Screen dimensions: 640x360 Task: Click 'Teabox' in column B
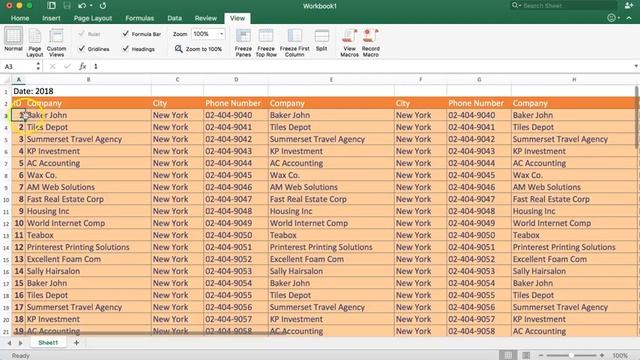pos(40,235)
